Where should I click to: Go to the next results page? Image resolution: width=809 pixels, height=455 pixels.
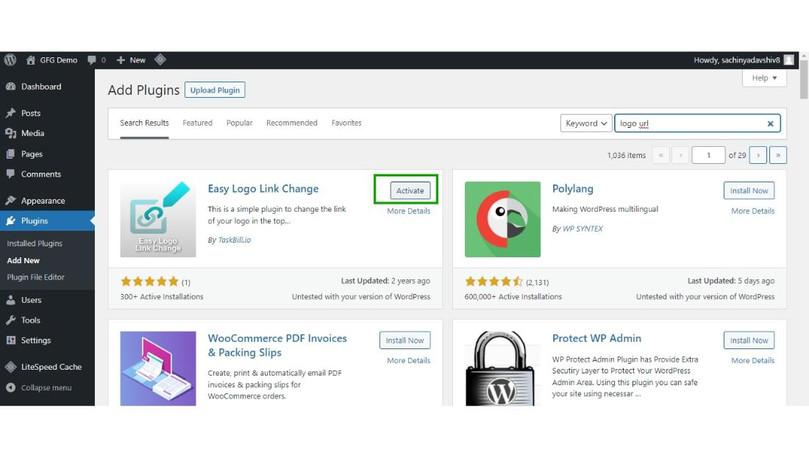[x=758, y=155]
